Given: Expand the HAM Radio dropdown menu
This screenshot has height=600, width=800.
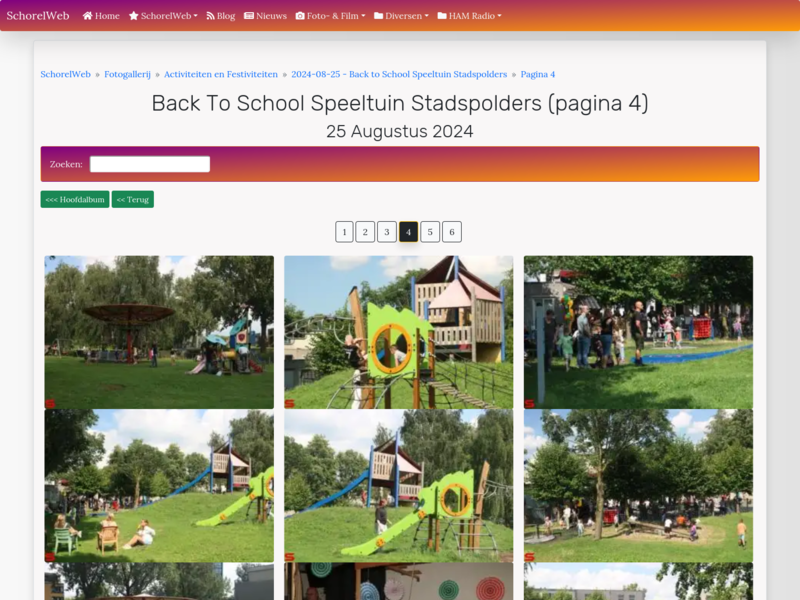Looking at the screenshot, I should (469, 16).
